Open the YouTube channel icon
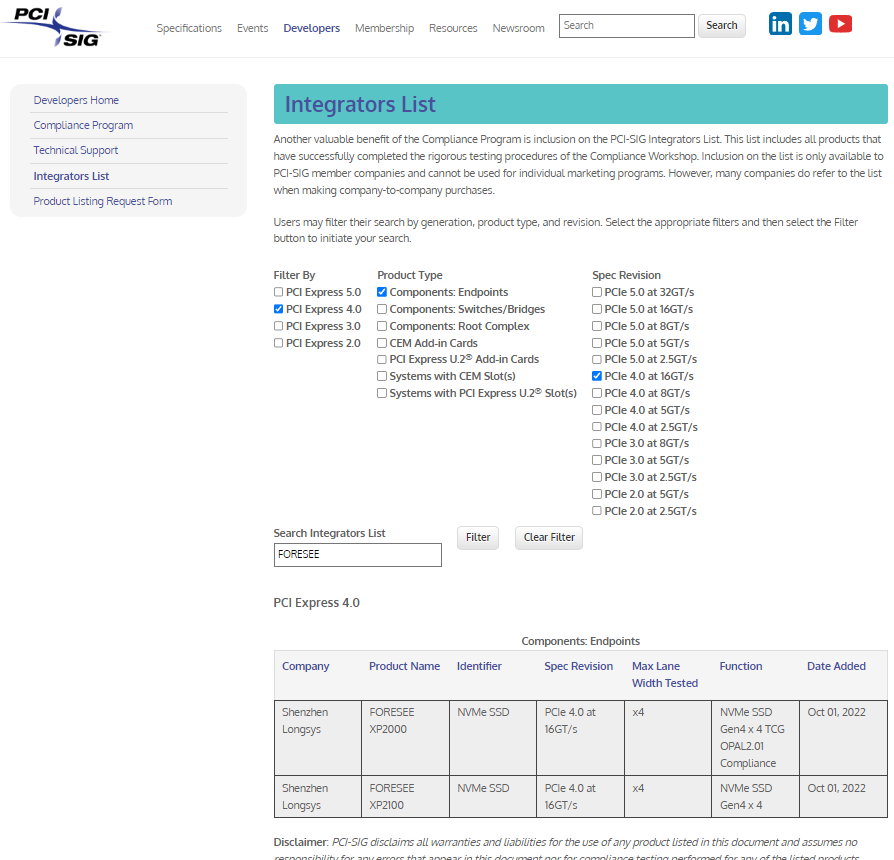 (840, 23)
